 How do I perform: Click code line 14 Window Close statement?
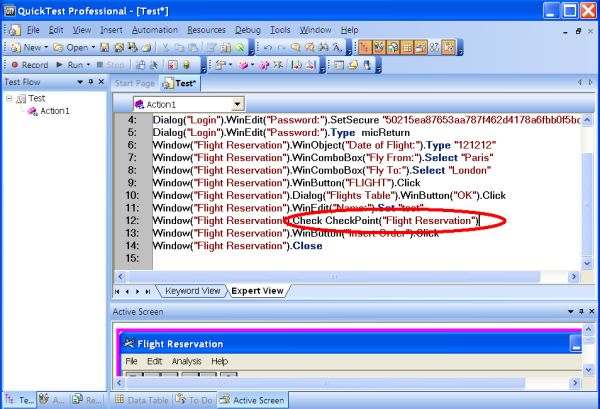pyautogui.click(x=237, y=246)
